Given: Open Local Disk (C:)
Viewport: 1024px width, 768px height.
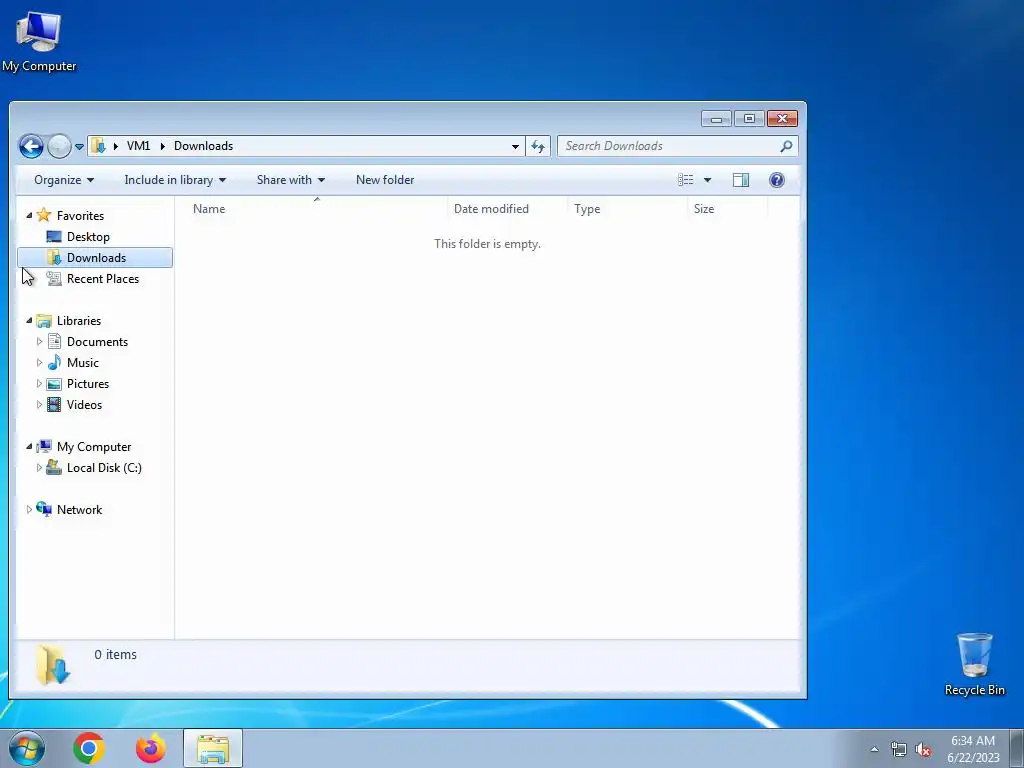Looking at the screenshot, I should (x=104, y=468).
